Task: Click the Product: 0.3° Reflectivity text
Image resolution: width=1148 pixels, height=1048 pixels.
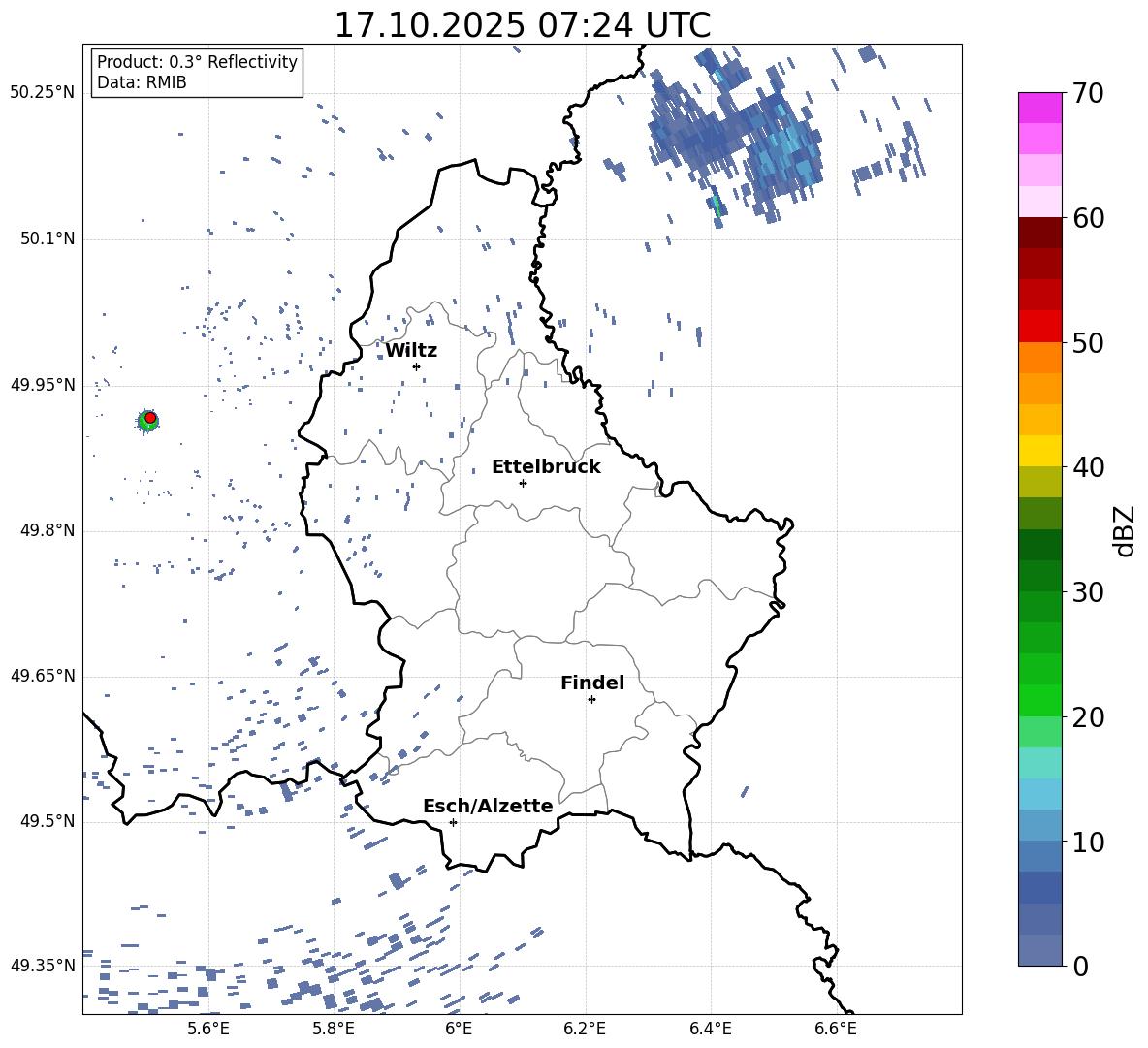Action: [197, 62]
